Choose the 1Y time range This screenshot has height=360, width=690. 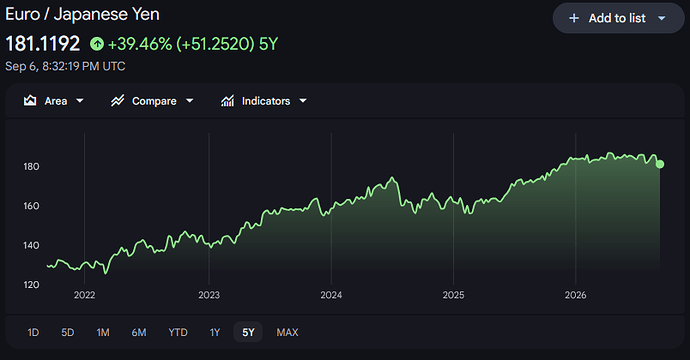(x=215, y=332)
